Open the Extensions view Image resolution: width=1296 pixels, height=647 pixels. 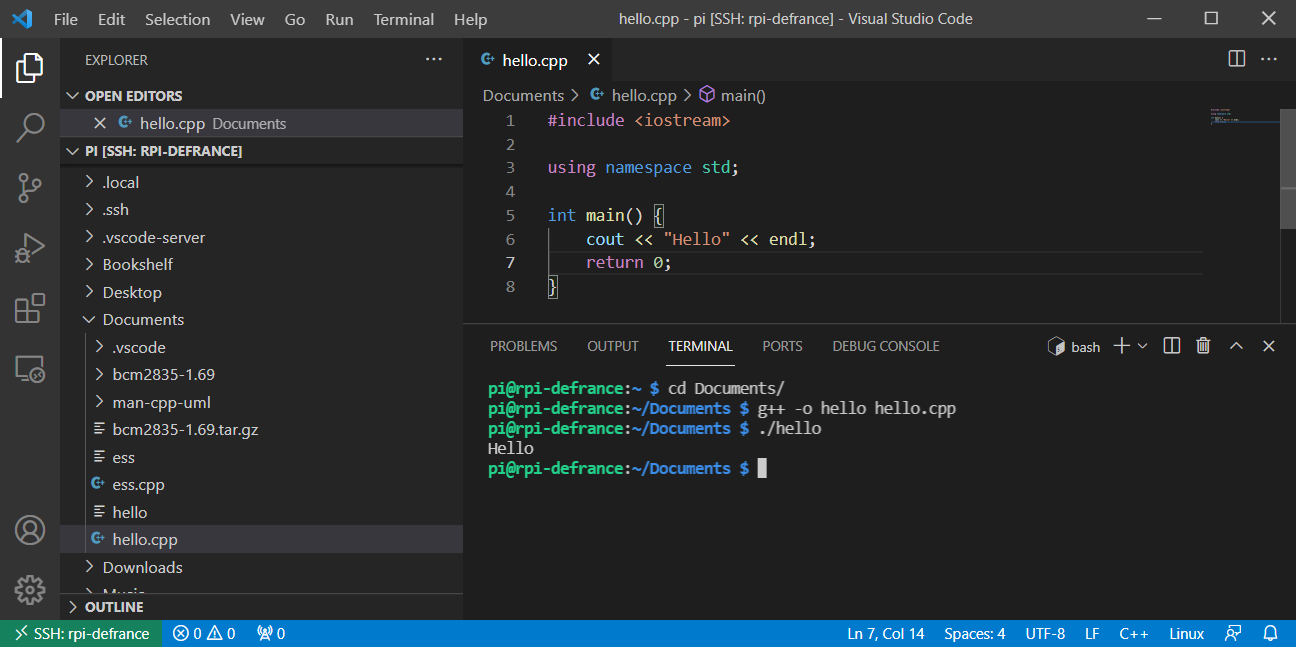click(30, 308)
